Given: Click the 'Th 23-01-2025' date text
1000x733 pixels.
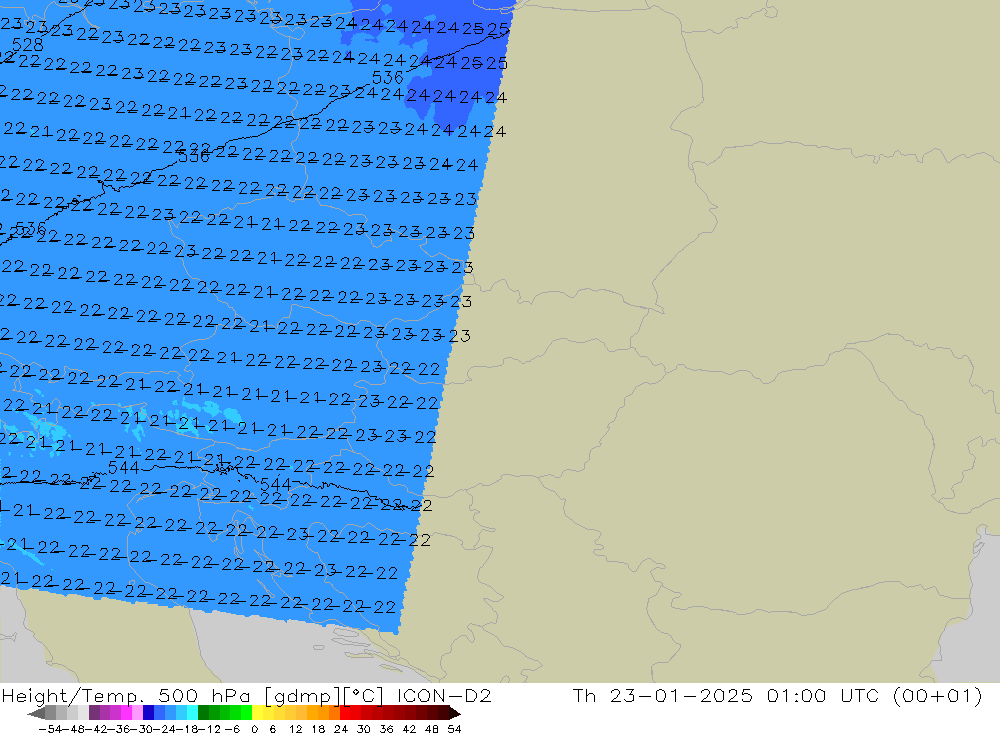Looking at the screenshot, I should point(662,695).
